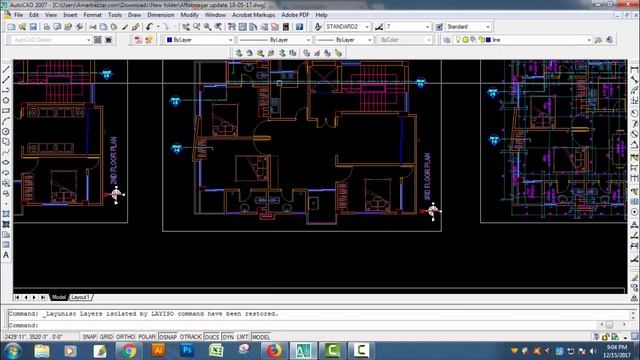Toggle GRID display in status bar
The width and height of the screenshot is (640, 360).
pyautogui.click(x=106, y=337)
